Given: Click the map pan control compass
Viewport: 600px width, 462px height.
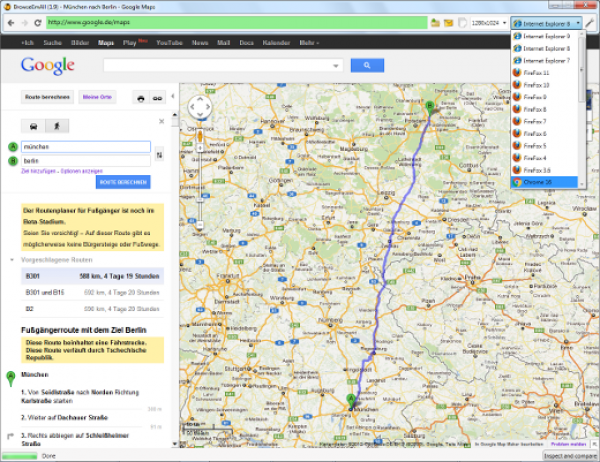Looking at the screenshot, I should click(200, 107).
